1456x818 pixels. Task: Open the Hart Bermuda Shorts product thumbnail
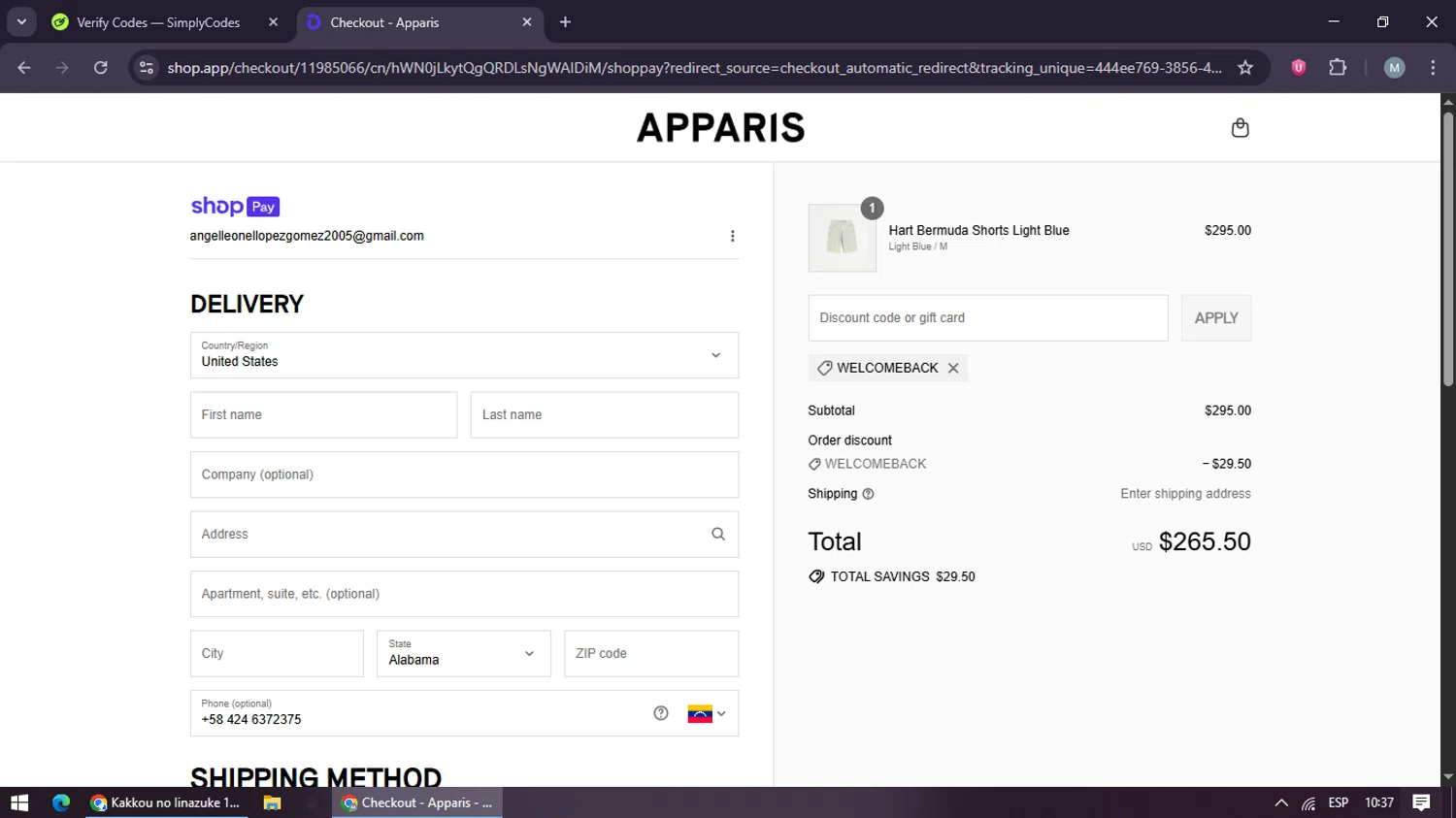(x=842, y=238)
